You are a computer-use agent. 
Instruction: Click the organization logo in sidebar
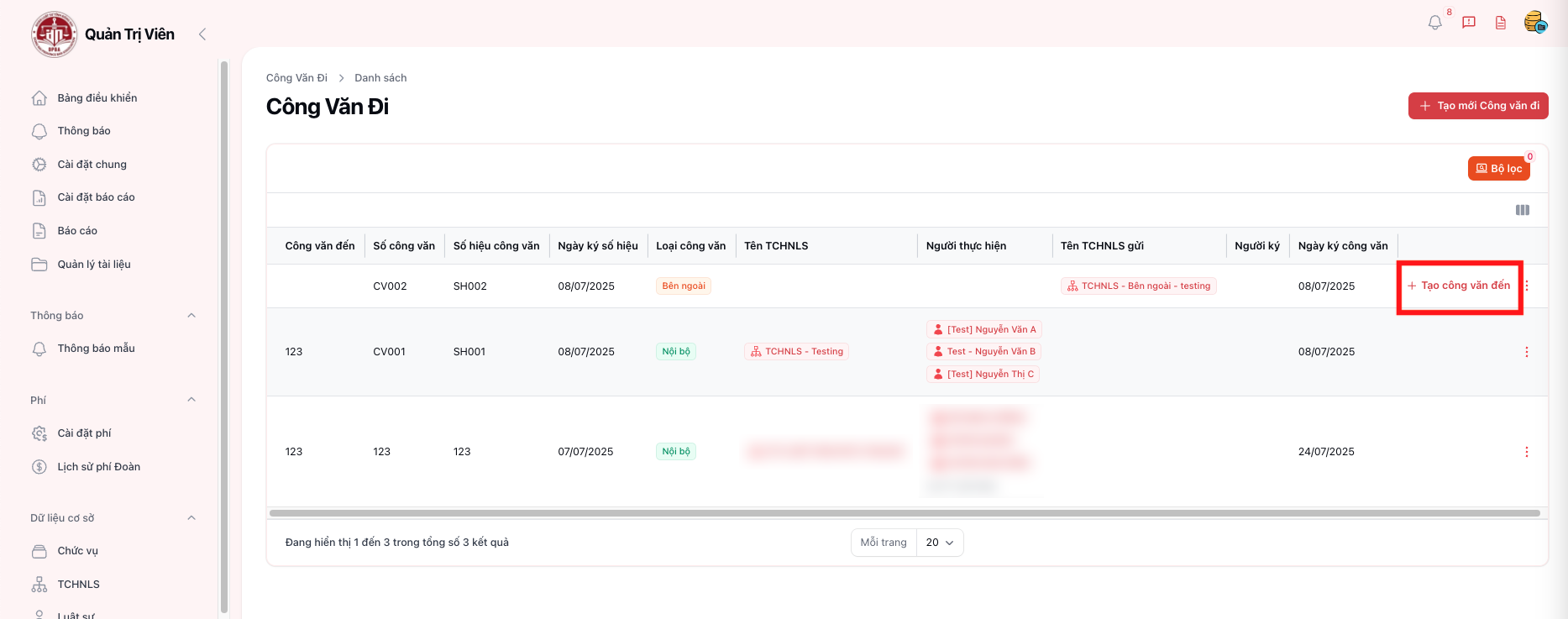(x=55, y=34)
